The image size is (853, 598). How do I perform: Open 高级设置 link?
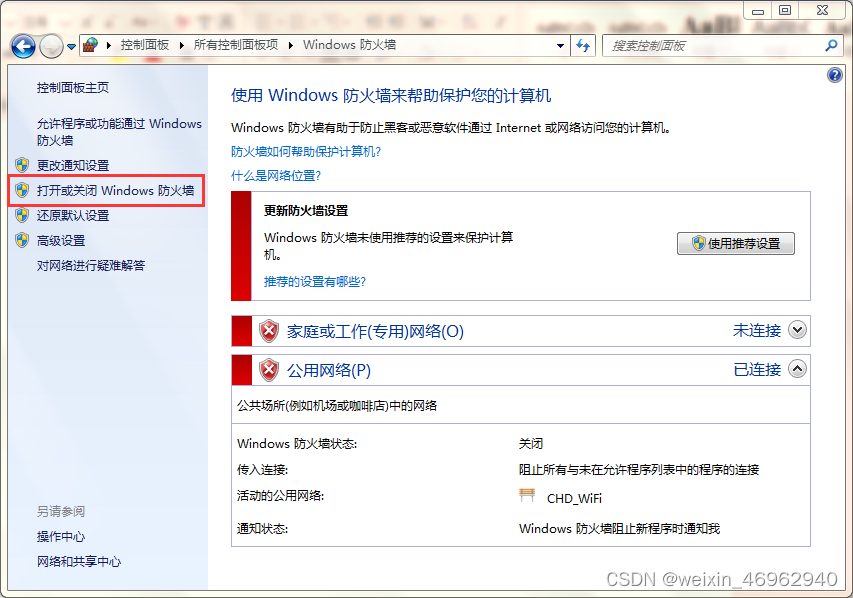click(61, 241)
